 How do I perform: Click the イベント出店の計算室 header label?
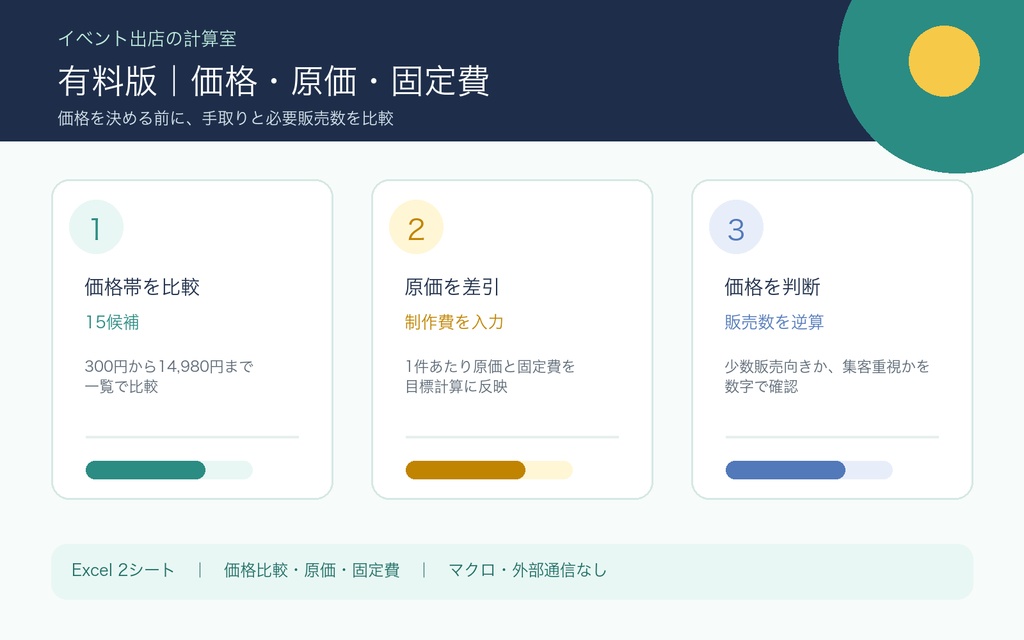147,39
